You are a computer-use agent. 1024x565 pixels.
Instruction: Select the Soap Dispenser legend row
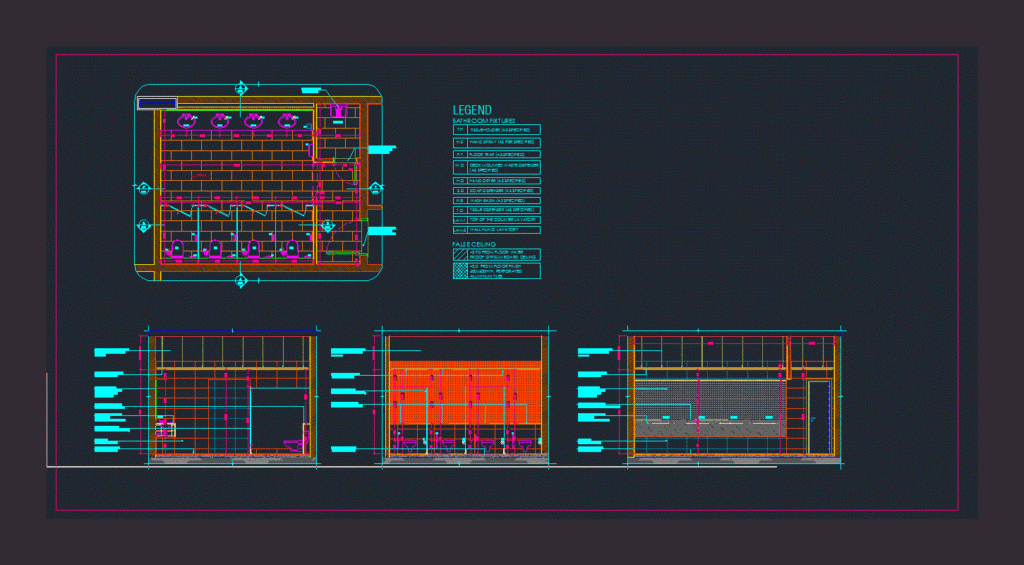point(496,191)
